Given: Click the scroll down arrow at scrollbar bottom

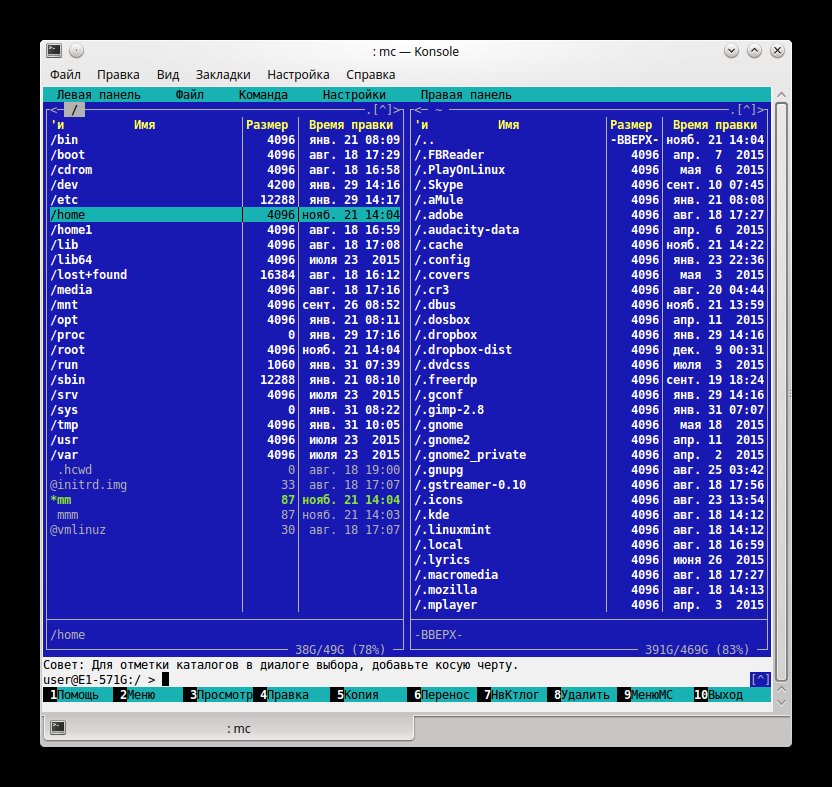Looking at the screenshot, I should pyautogui.click(x=781, y=702).
